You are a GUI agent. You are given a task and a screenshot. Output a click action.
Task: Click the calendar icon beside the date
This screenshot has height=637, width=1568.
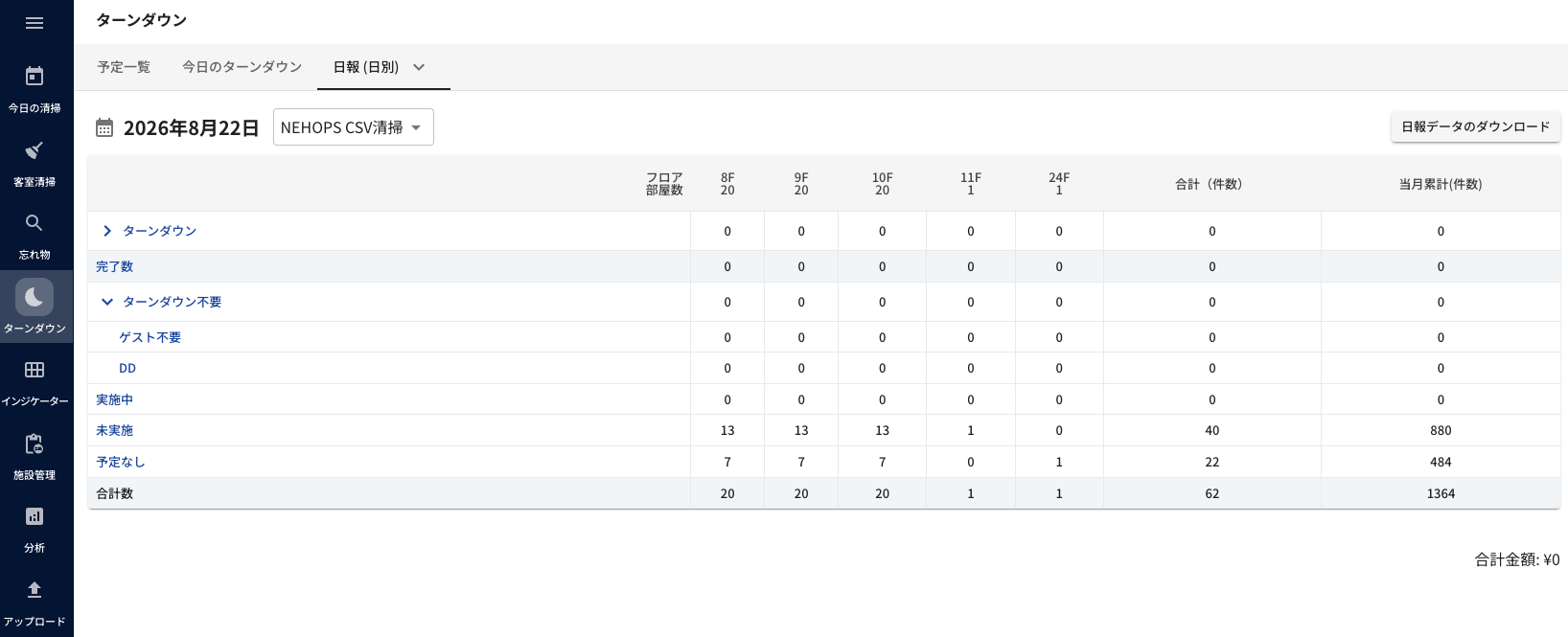point(104,127)
